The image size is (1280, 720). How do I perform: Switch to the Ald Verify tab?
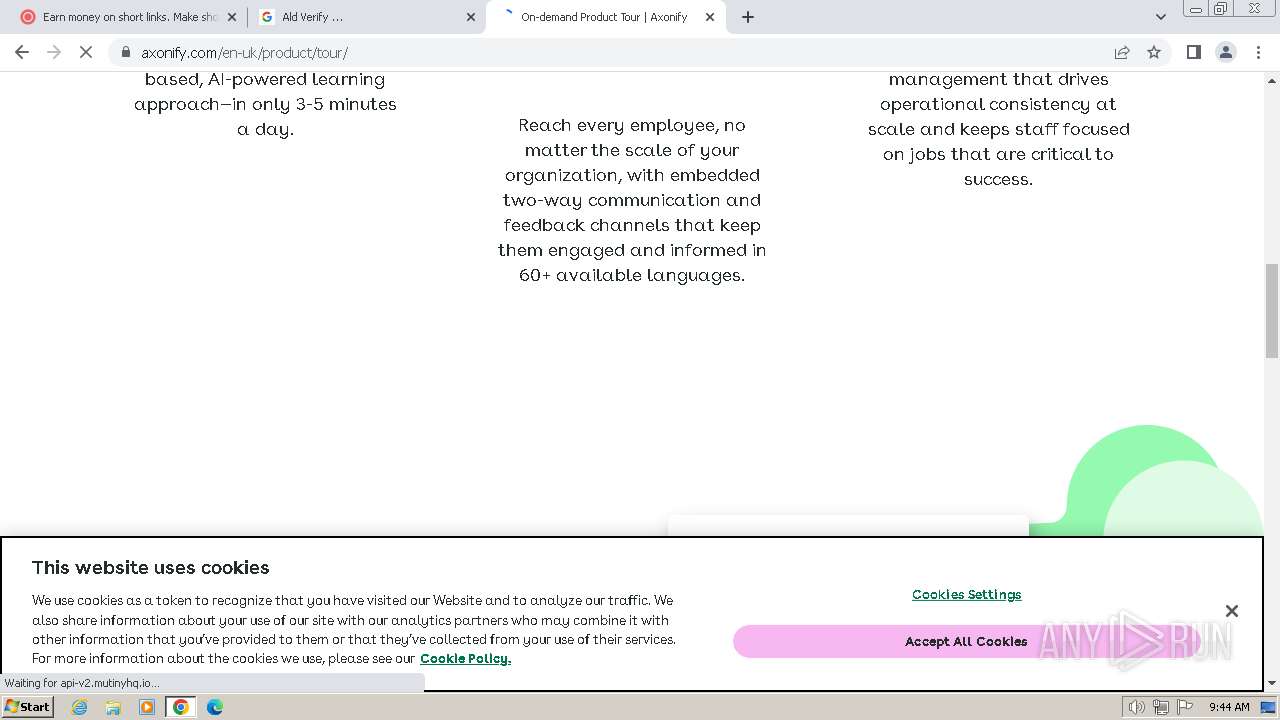click(367, 17)
